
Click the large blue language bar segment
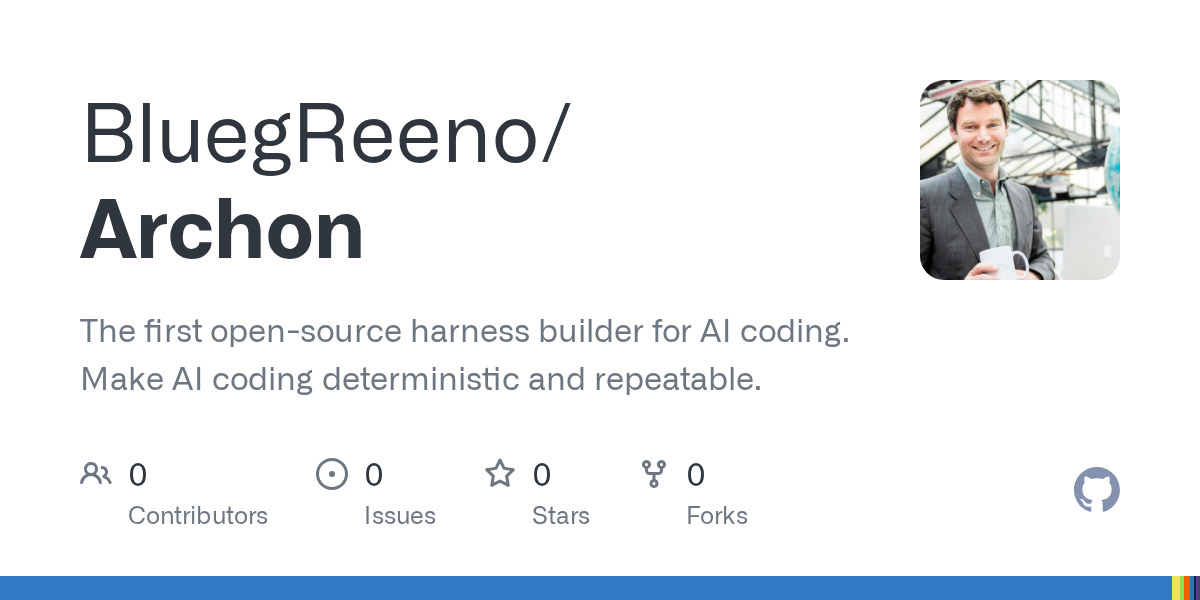point(586,588)
